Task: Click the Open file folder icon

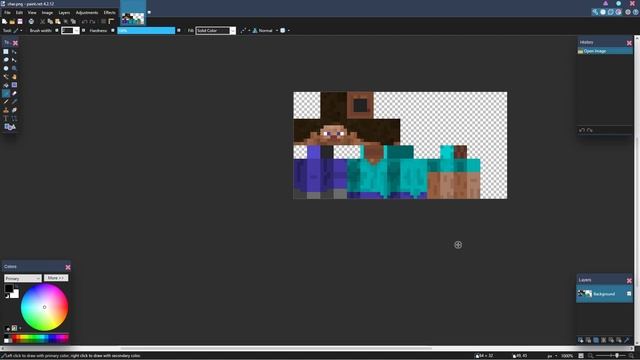Action: (12, 21)
